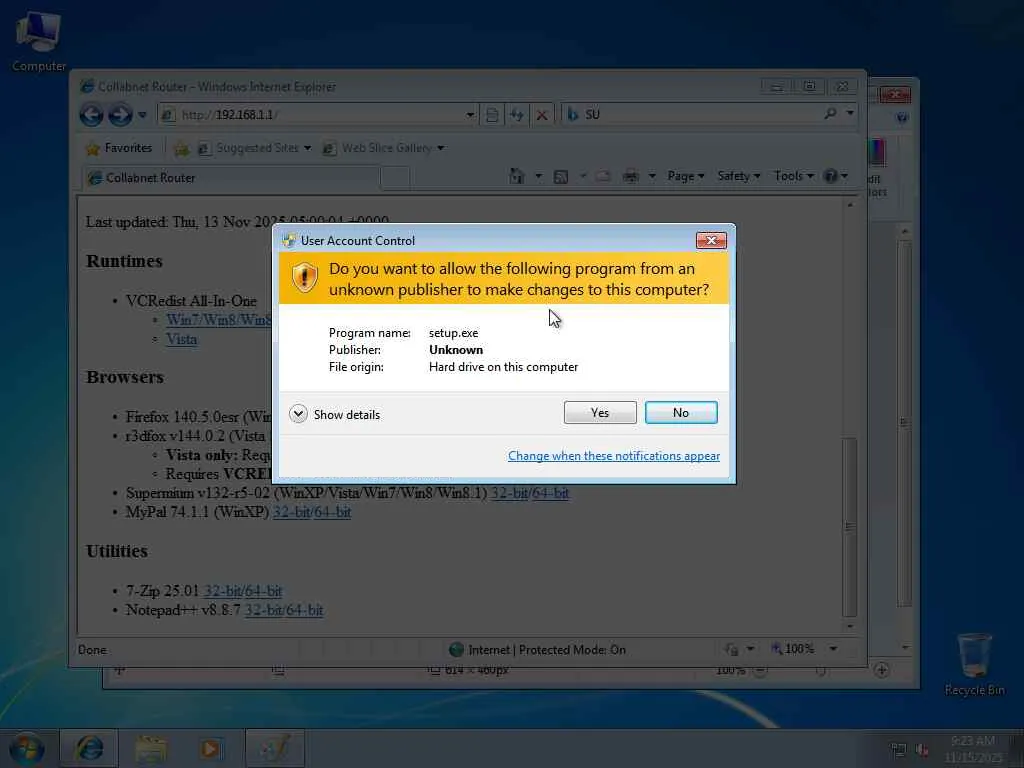Click Internet Explorer taskbar icon
Viewport: 1024px width, 768px height.
pos(89,748)
